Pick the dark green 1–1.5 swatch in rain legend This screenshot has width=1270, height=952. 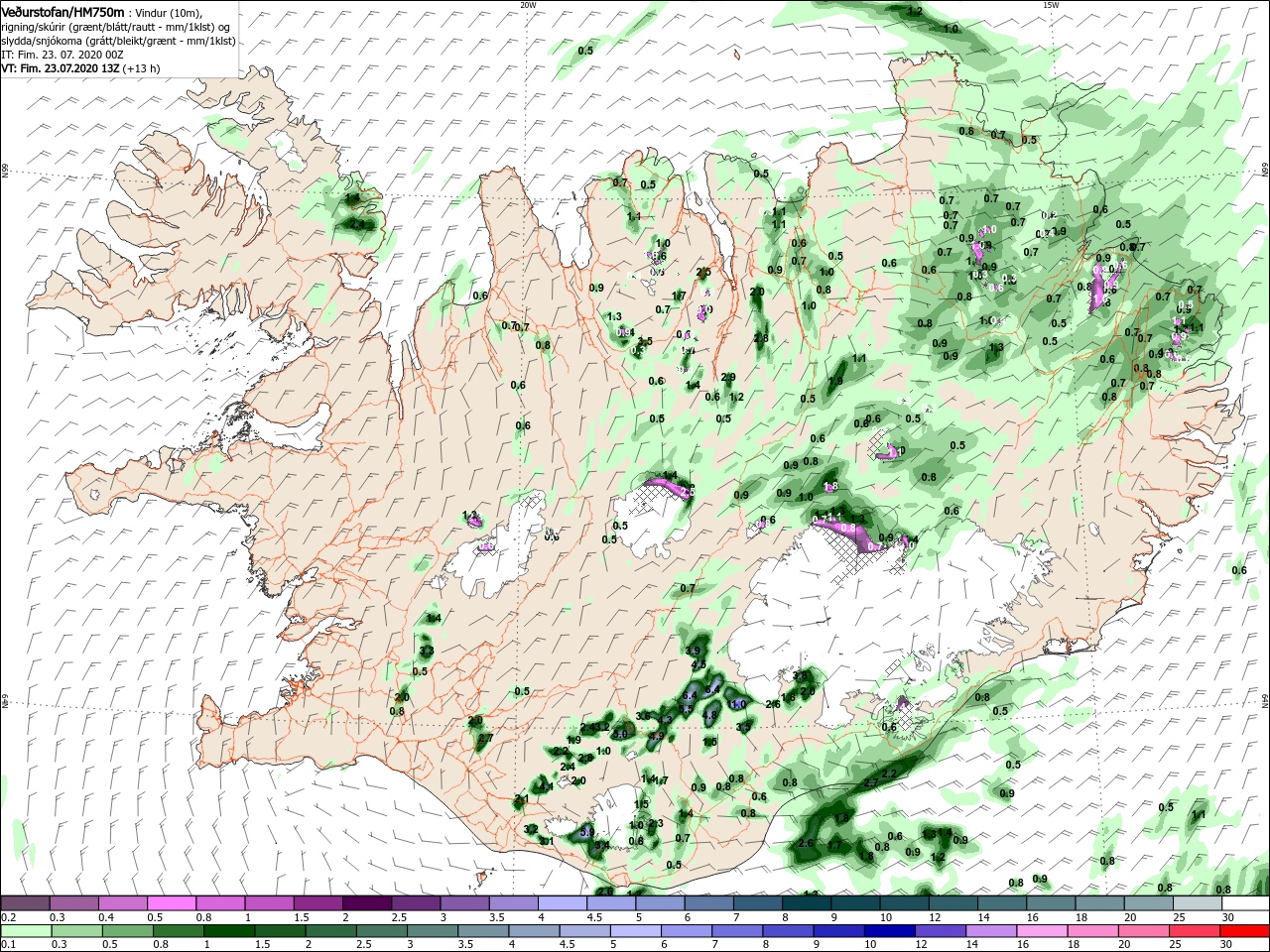click(x=228, y=931)
